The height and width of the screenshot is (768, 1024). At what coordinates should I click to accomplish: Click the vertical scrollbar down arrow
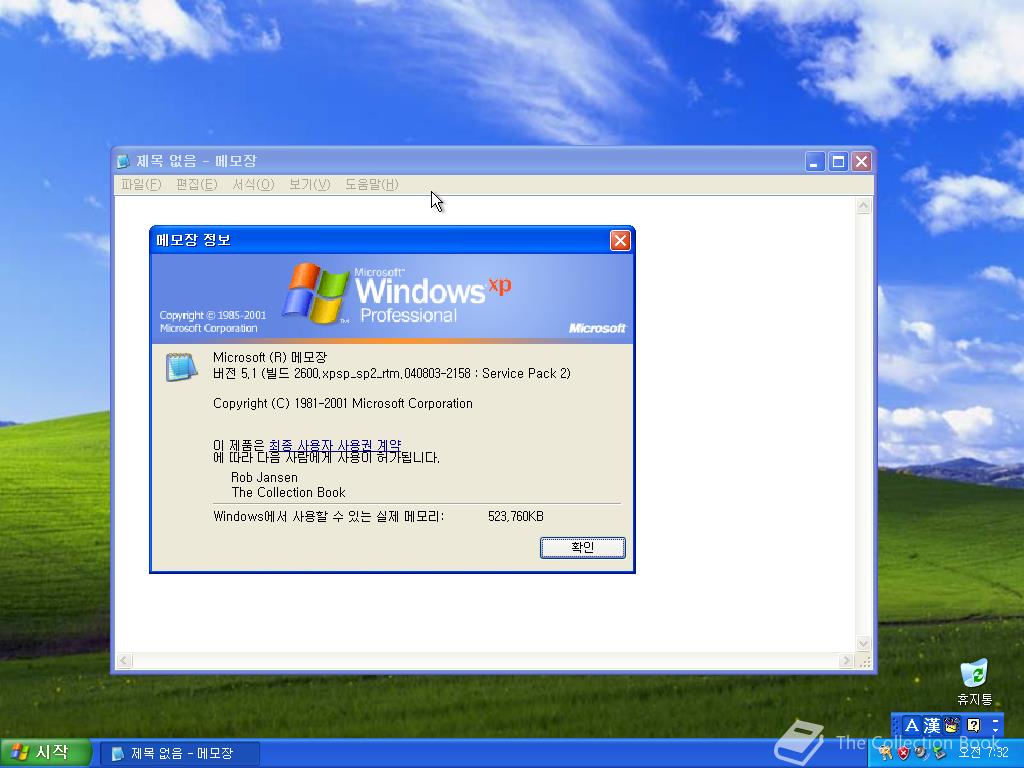(863, 643)
